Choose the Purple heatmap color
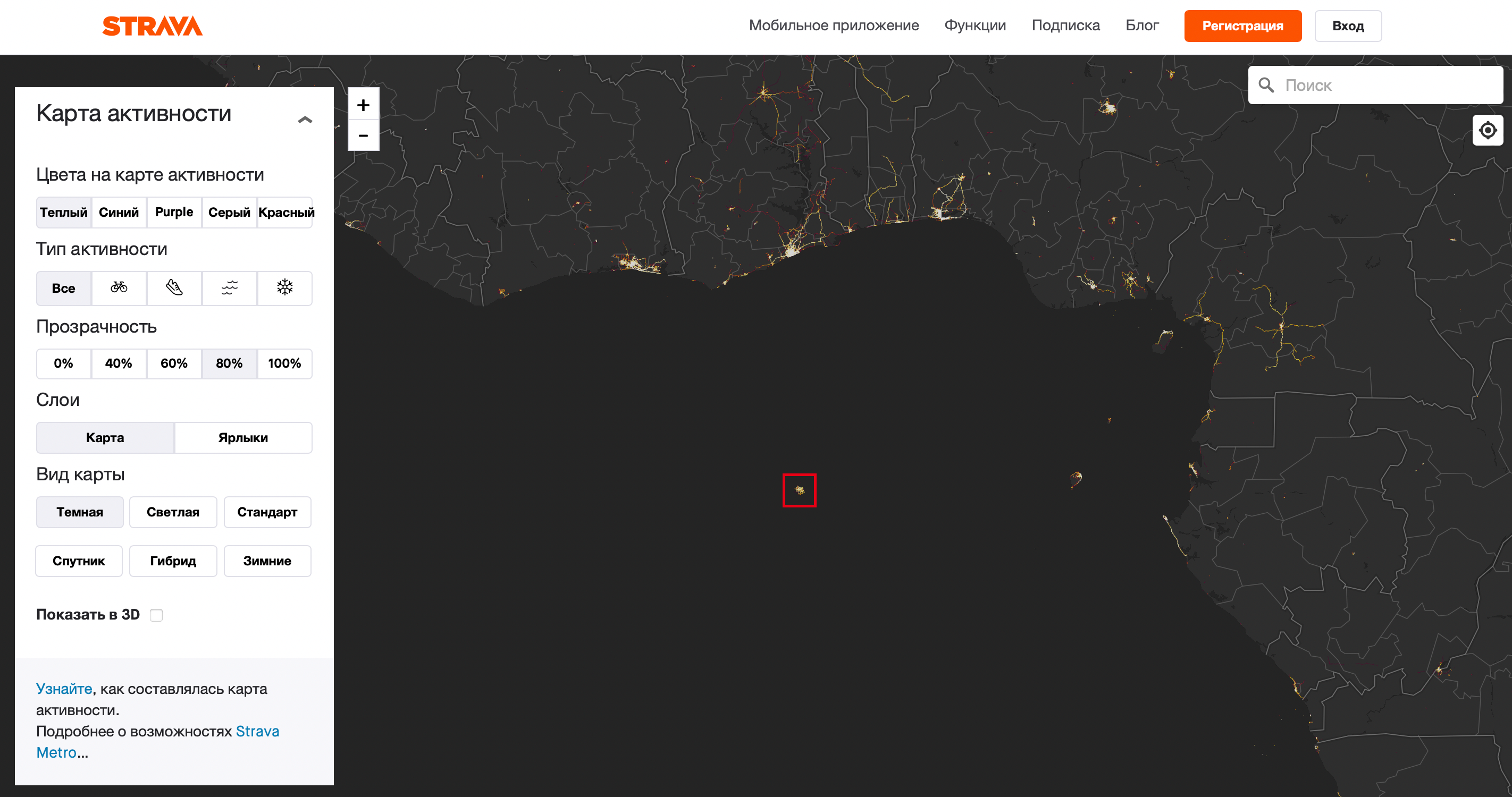The width and height of the screenshot is (1512, 797). [174, 213]
